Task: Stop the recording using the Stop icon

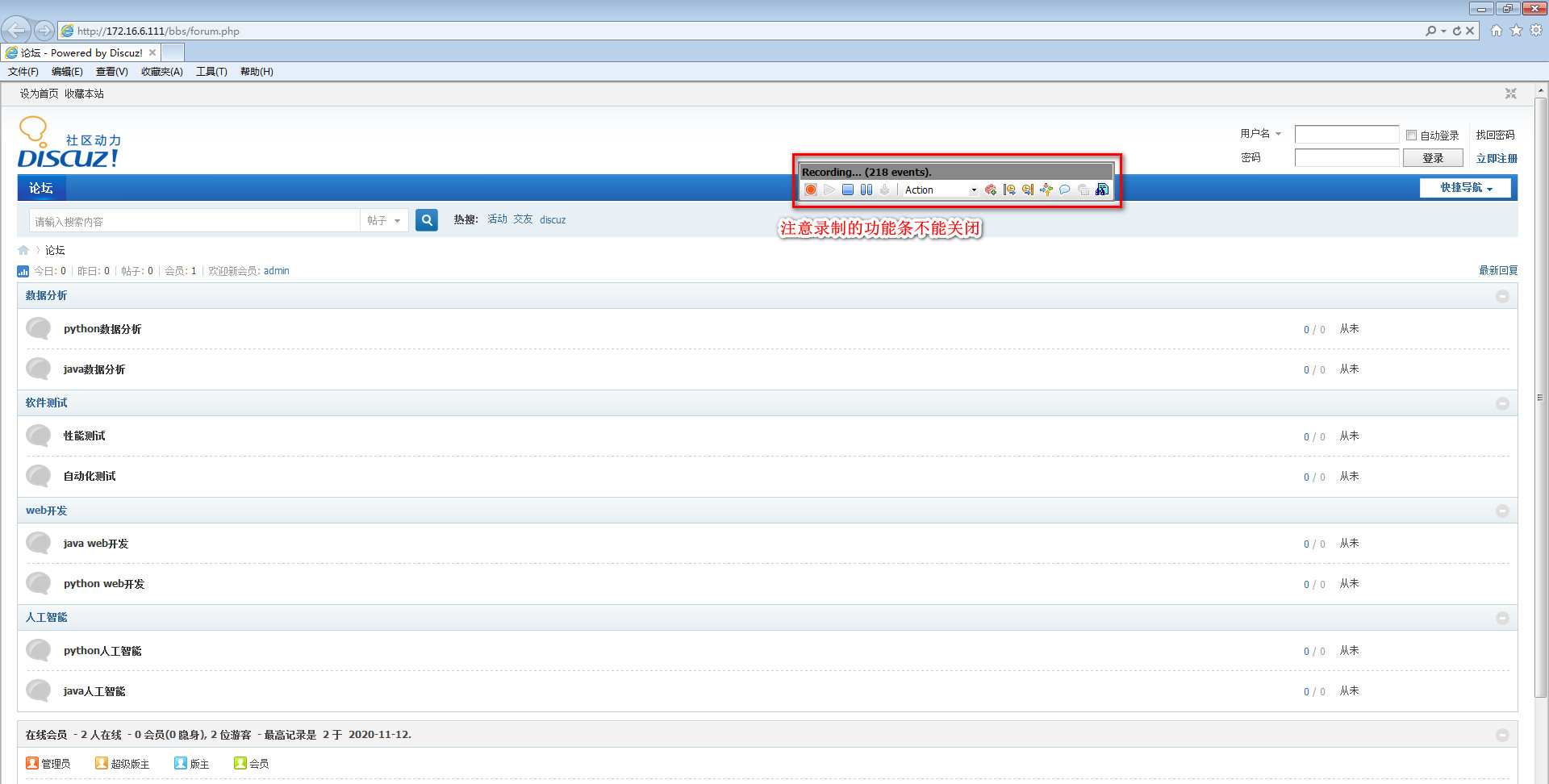Action: (x=847, y=190)
